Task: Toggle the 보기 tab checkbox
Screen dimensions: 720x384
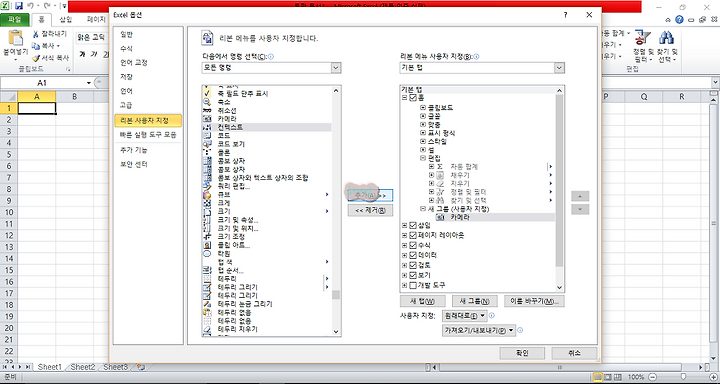Action: click(412, 276)
